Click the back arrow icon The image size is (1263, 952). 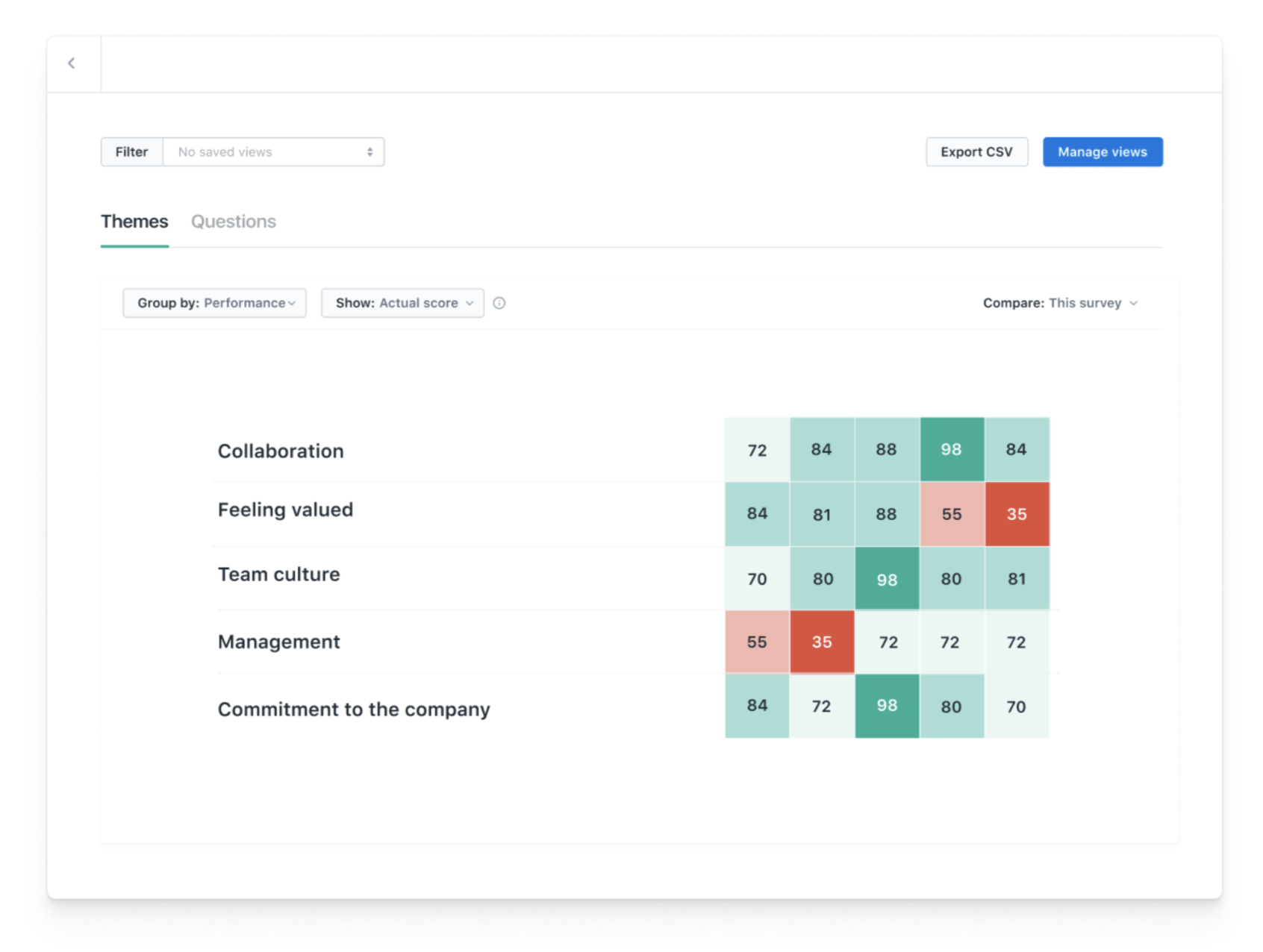tap(72, 63)
